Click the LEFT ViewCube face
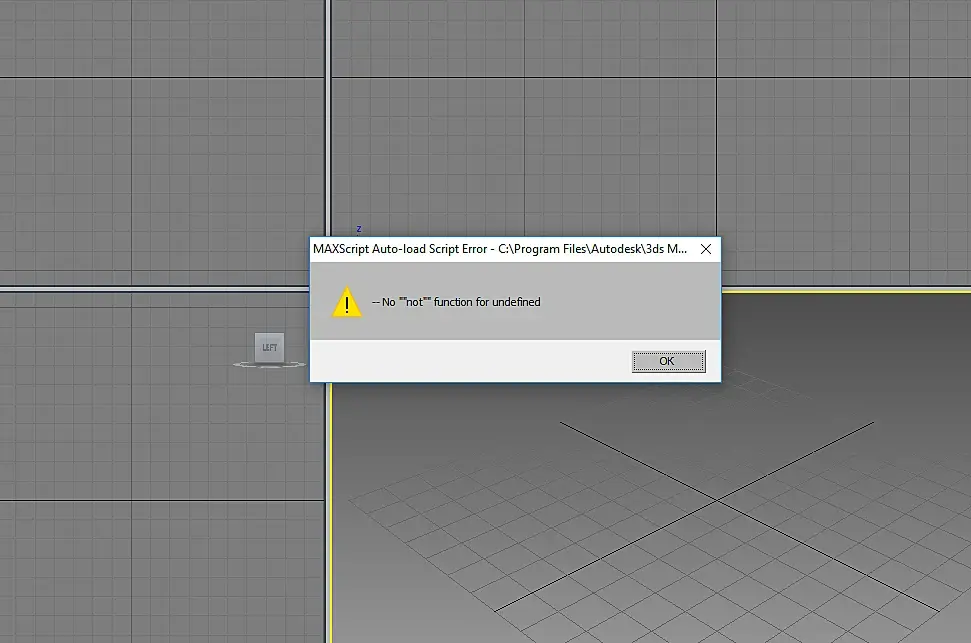Screen dimensions: 971x643 click(x=269, y=347)
